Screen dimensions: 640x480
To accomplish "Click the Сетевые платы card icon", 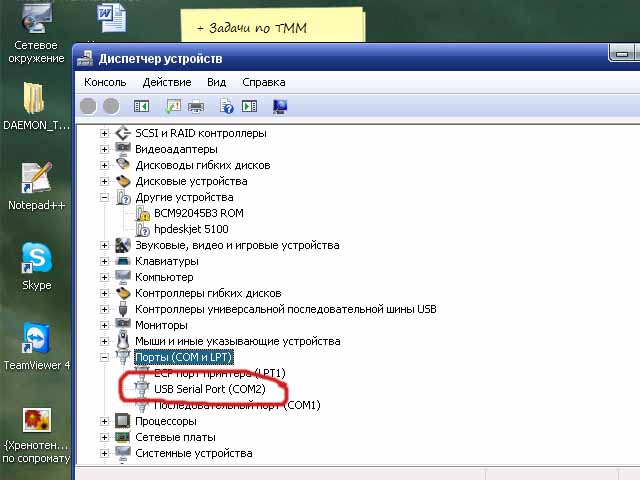I will [123, 437].
